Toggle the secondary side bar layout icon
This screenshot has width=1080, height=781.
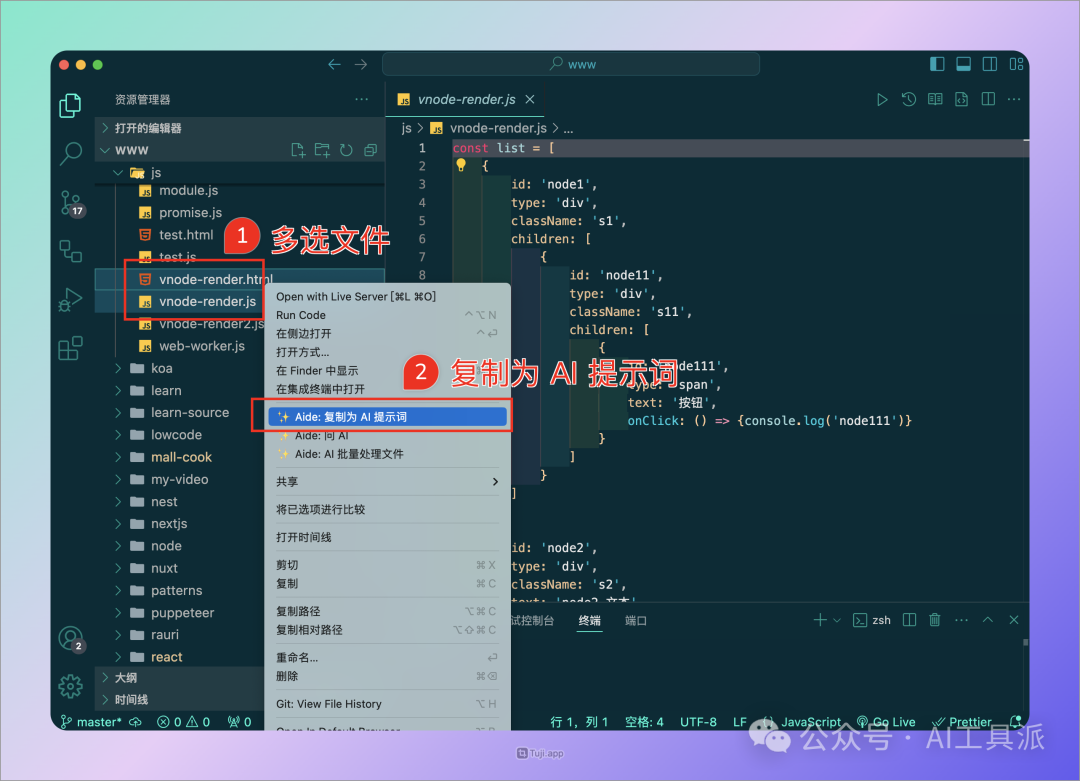pos(990,64)
